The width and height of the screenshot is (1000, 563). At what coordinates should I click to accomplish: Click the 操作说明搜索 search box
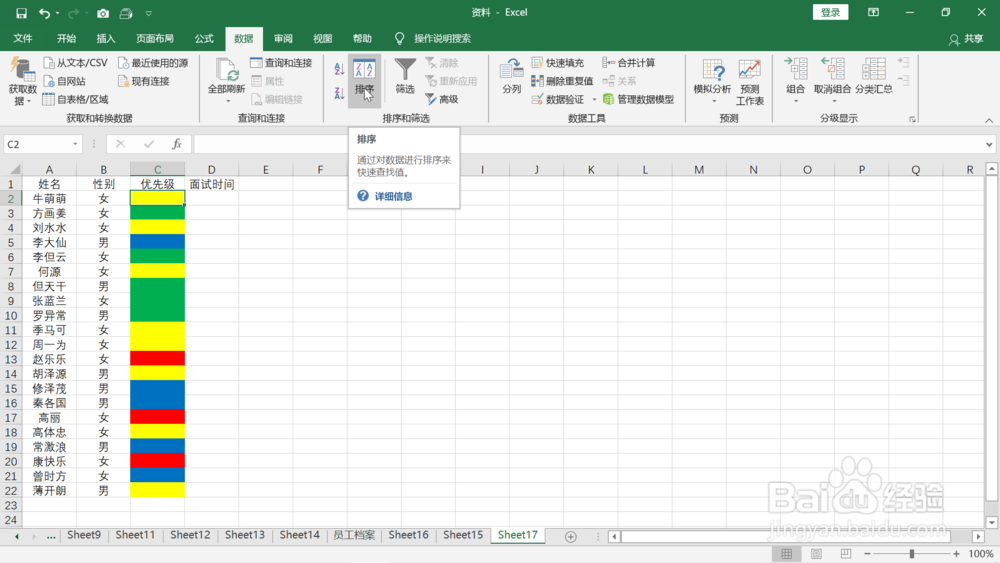pyautogui.click(x=442, y=39)
